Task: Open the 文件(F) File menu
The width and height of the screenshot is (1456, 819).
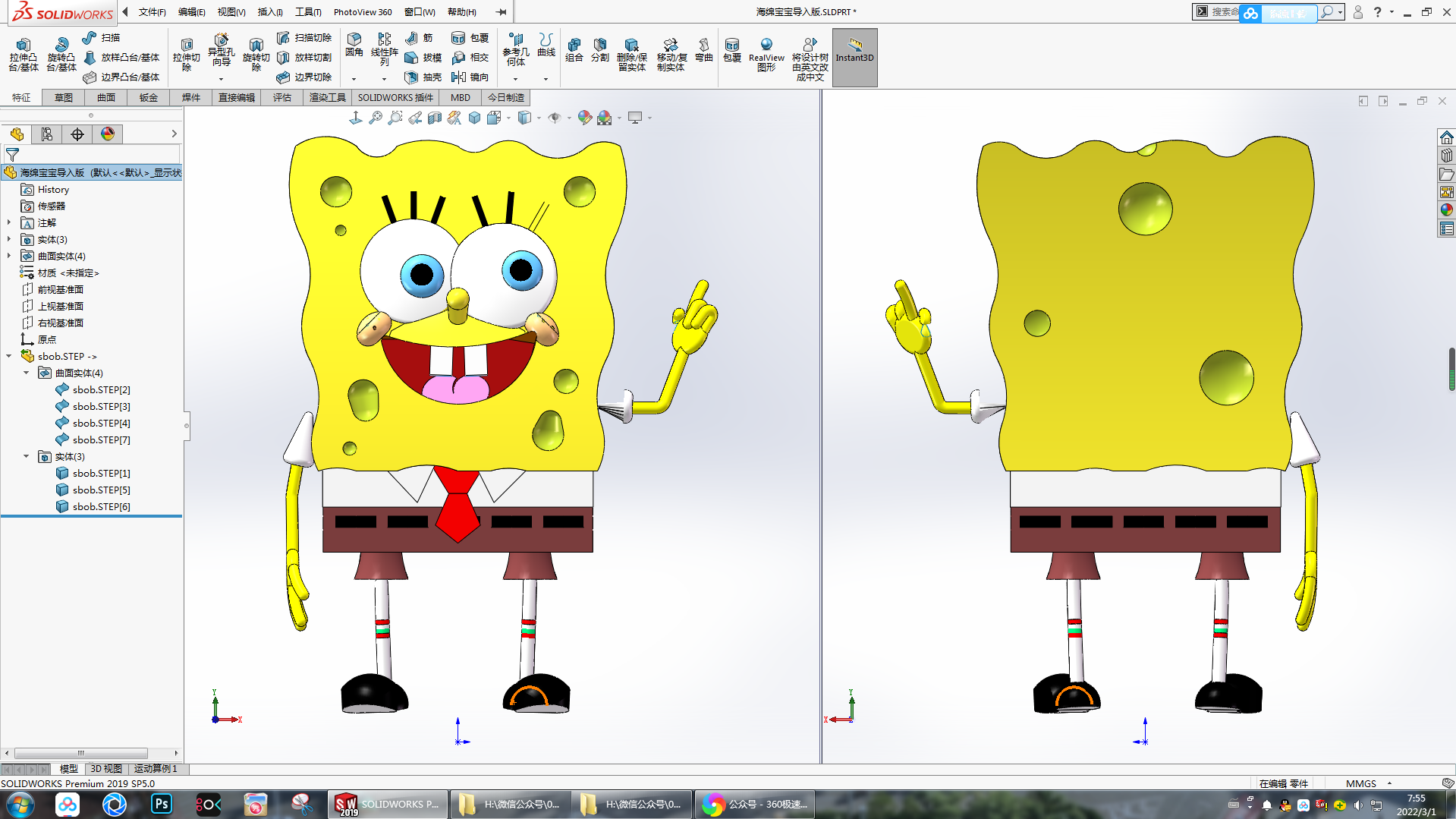Action: click(x=152, y=12)
